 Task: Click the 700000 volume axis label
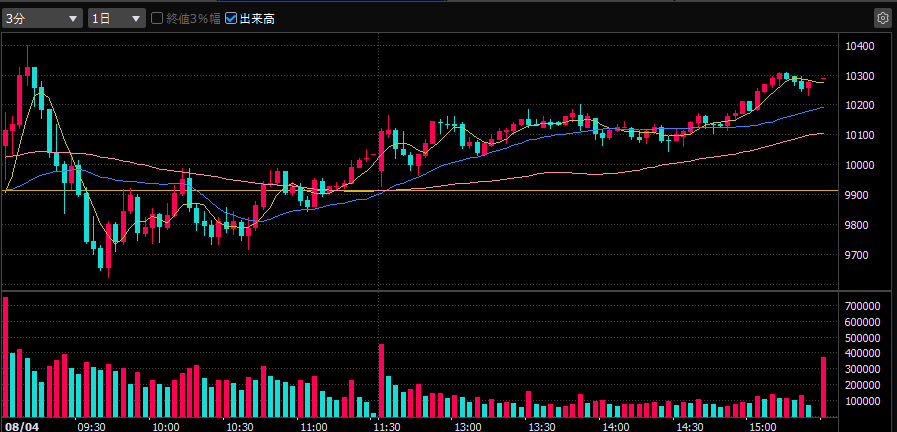(862, 307)
